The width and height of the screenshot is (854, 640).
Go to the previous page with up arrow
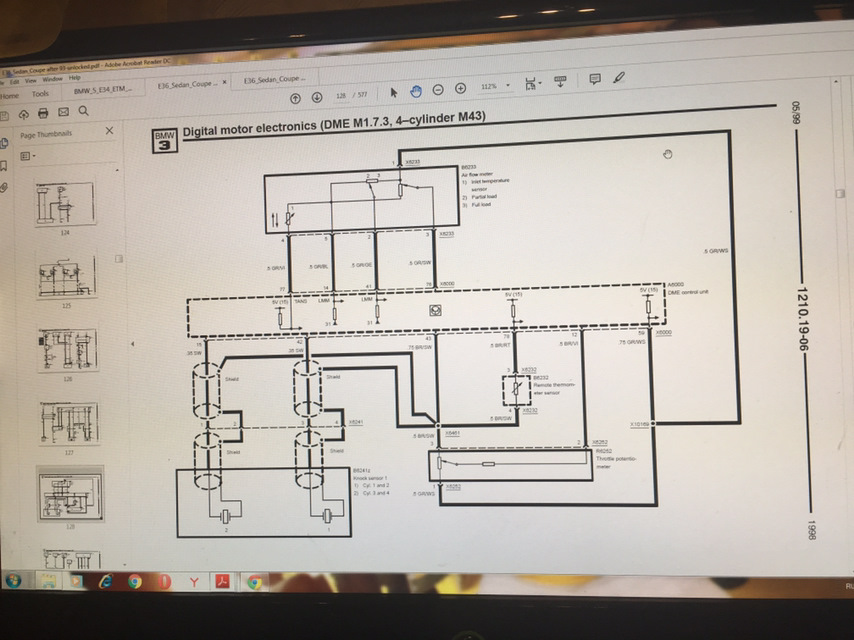(x=295, y=98)
